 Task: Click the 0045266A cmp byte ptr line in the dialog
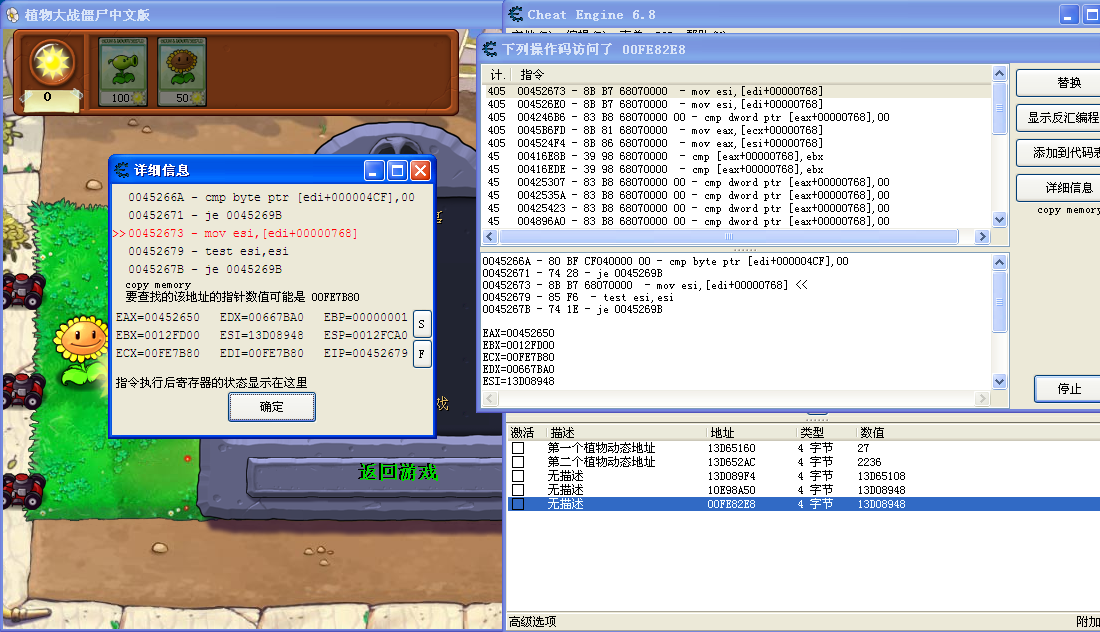271,197
